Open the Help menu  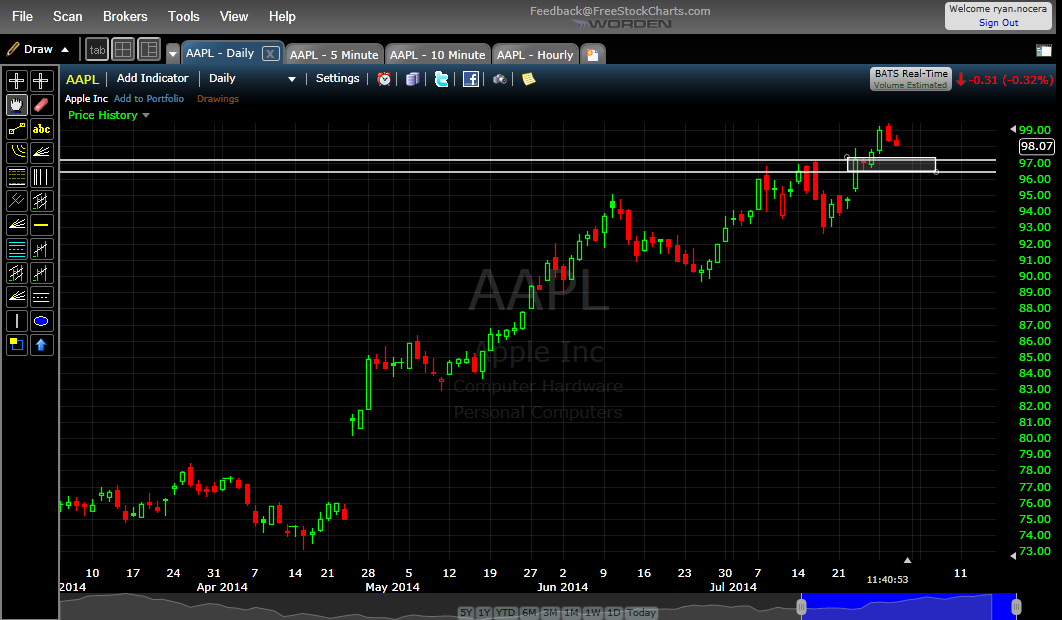pyautogui.click(x=282, y=16)
